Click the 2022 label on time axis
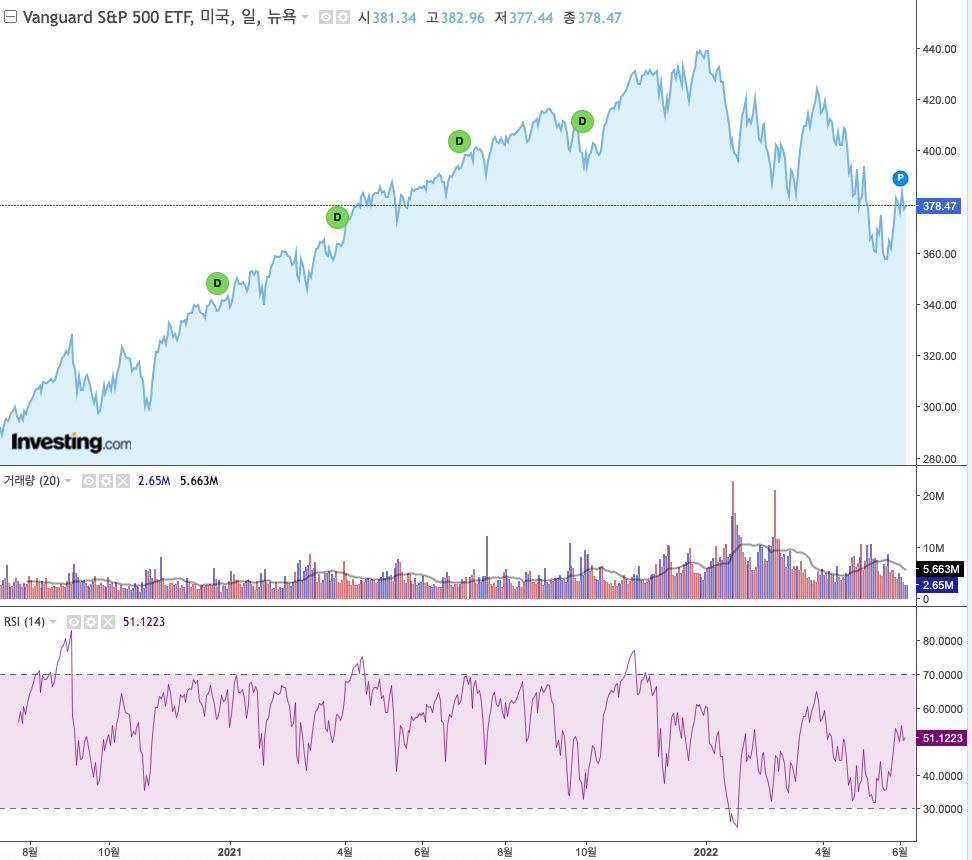This screenshot has width=972, height=860. click(x=705, y=852)
